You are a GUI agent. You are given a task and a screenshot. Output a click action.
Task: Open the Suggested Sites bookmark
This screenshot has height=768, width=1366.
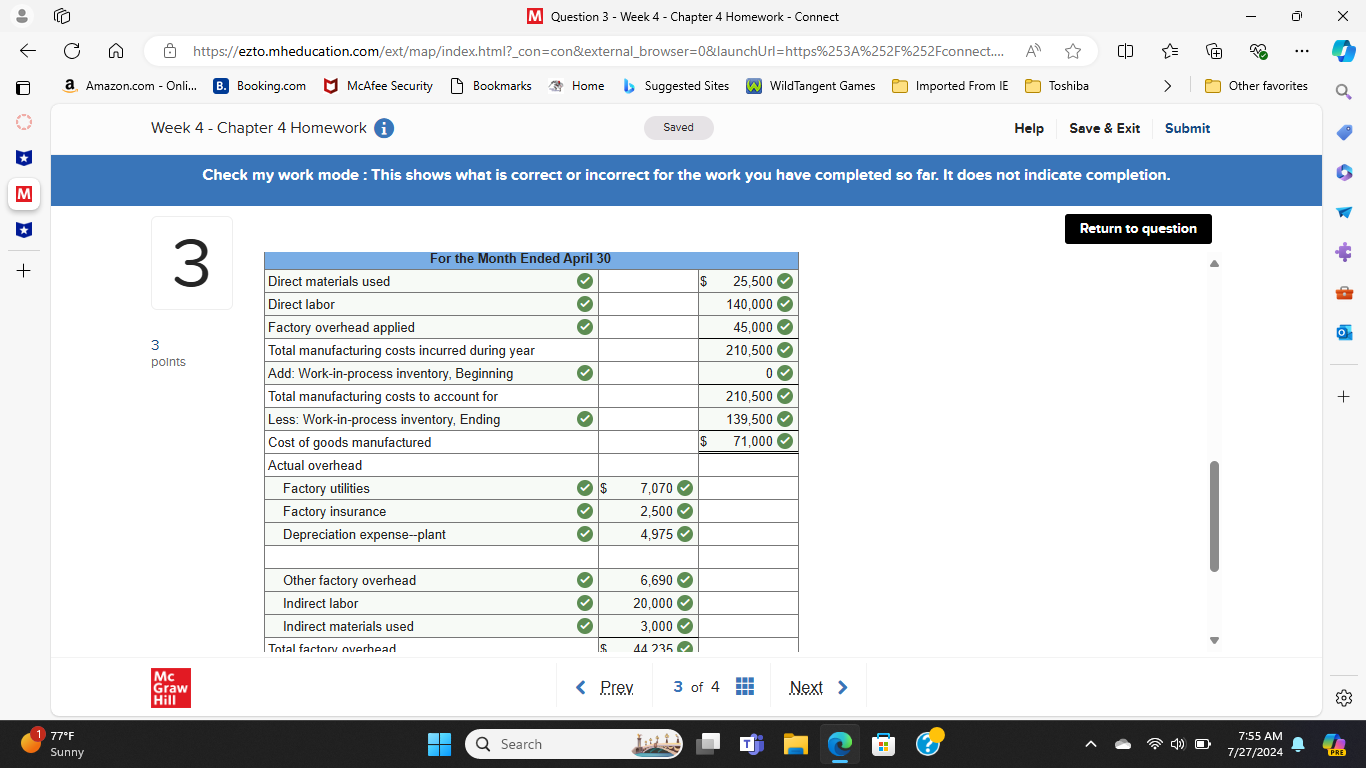676,86
